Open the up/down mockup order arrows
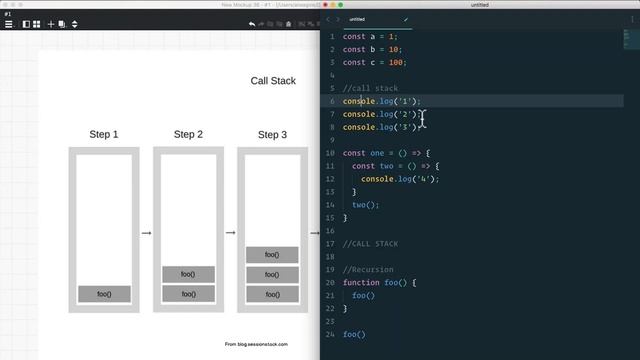The image size is (640, 360). tap(74, 24)
